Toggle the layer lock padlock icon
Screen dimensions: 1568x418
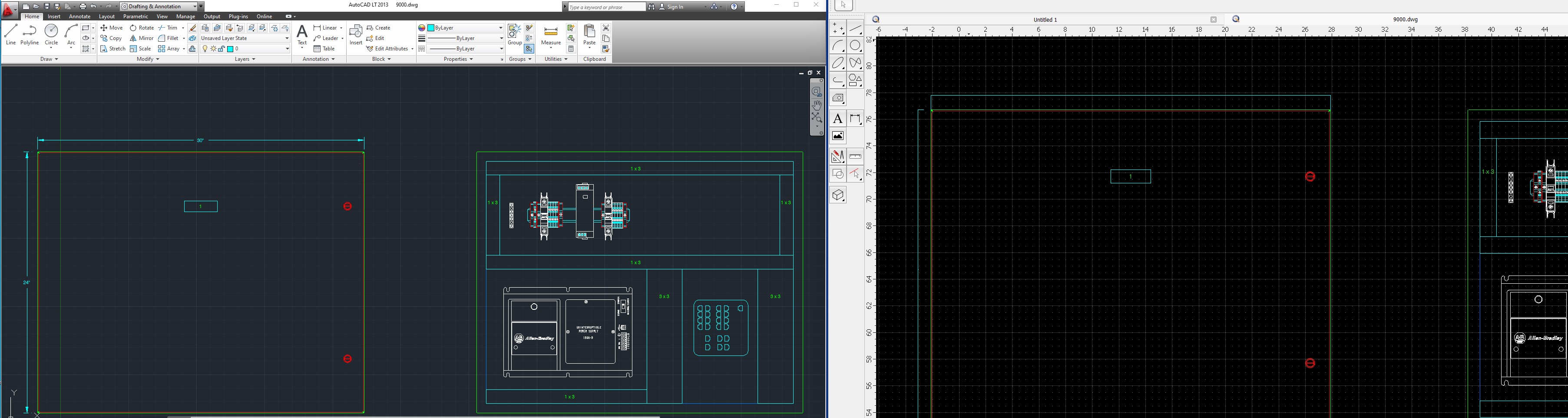pyautogui.click(x=222, y=49)
